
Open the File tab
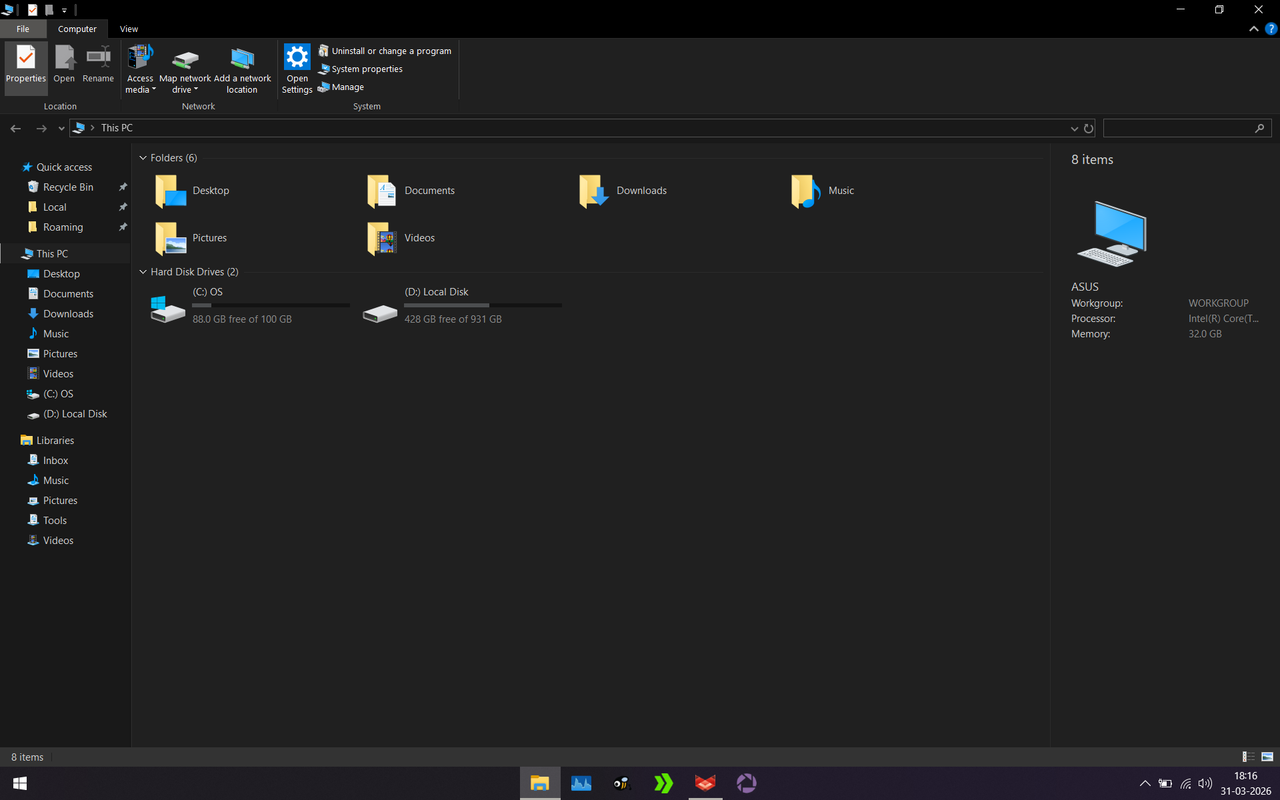click(x=23, y=29)
